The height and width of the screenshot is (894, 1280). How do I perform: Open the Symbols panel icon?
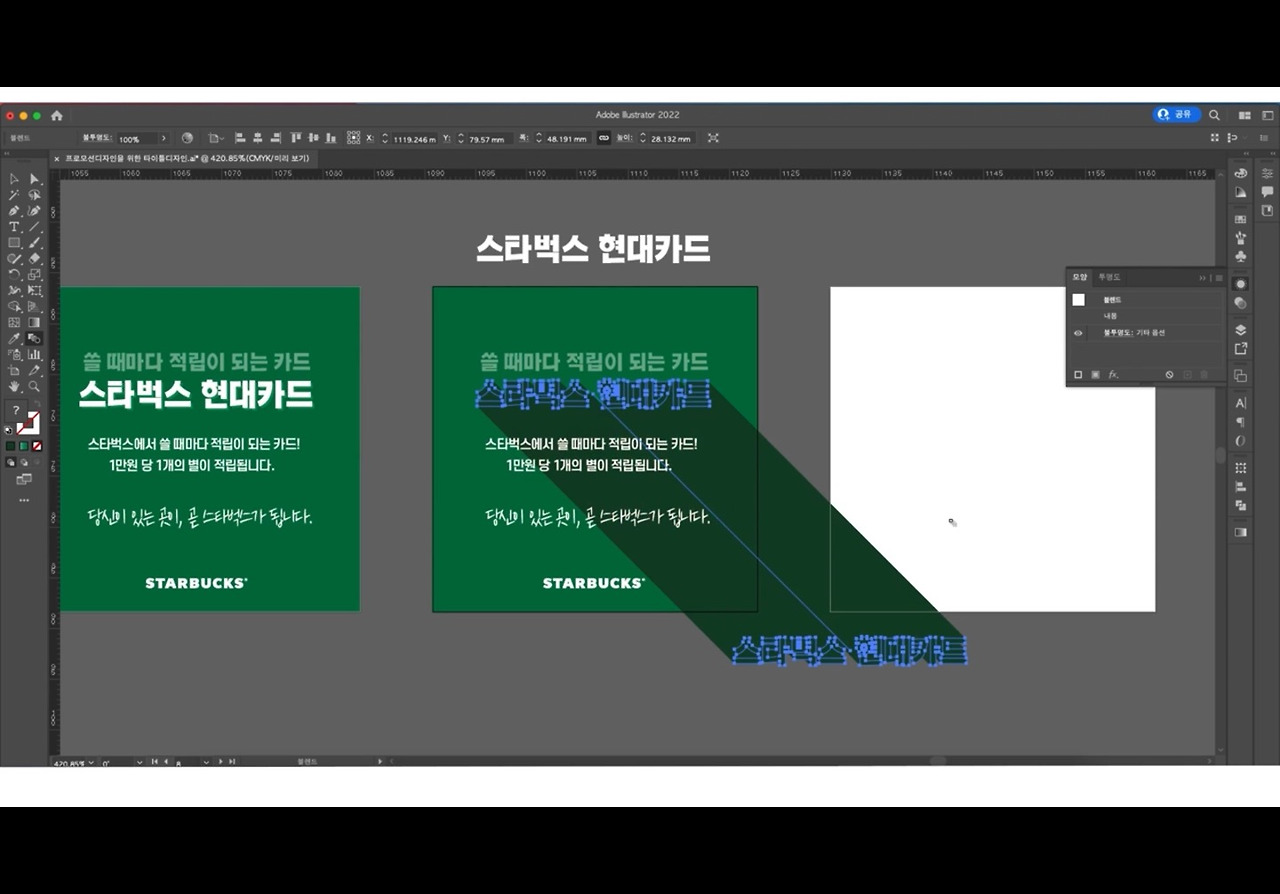tap(1241, 256)
